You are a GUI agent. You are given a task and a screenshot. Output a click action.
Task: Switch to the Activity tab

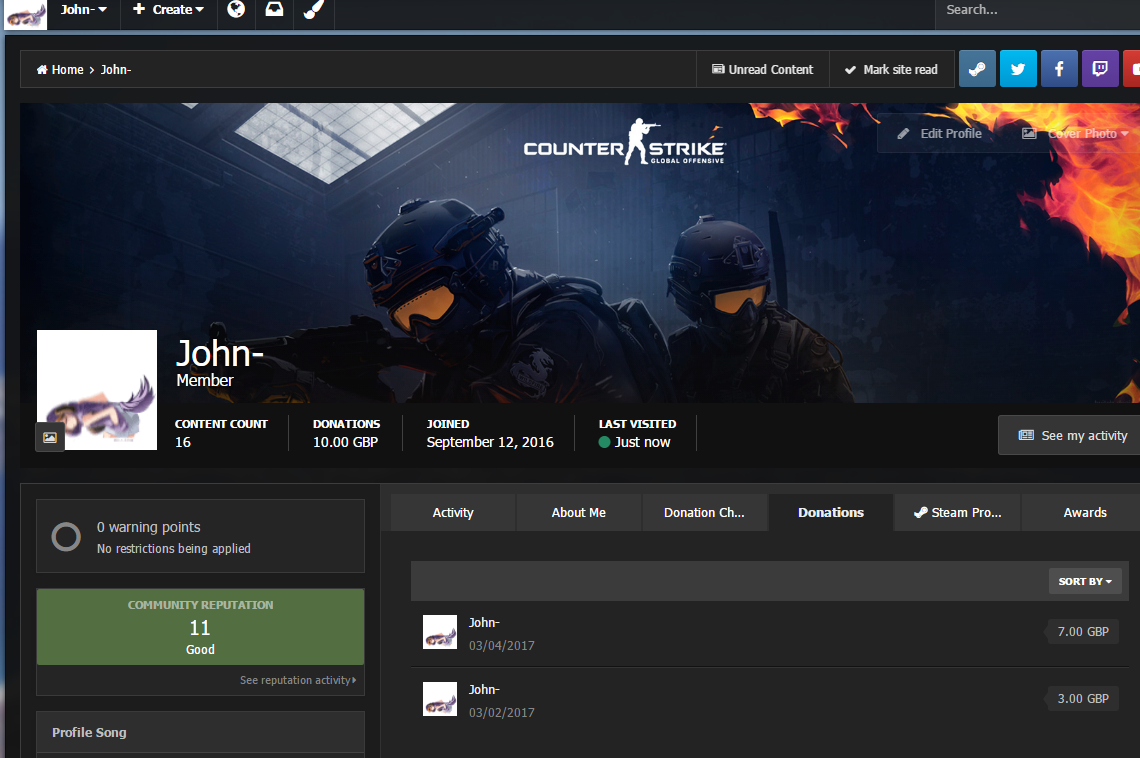point(453,512)
